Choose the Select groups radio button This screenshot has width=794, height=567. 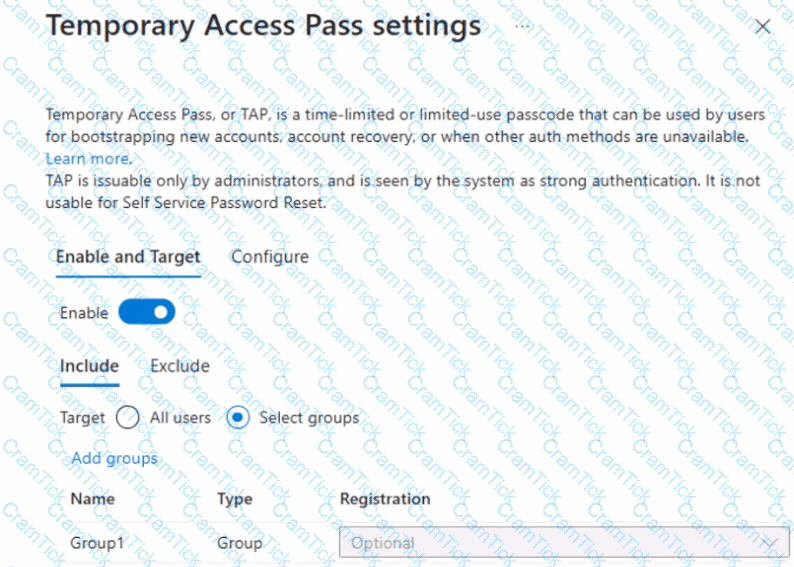pyautogui.click(x=238, y=418)
